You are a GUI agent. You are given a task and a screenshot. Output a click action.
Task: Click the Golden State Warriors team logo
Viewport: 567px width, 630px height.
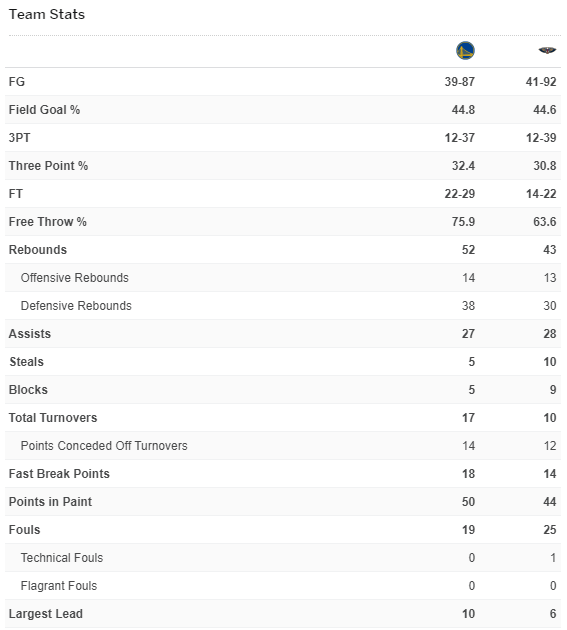[465, 51]
